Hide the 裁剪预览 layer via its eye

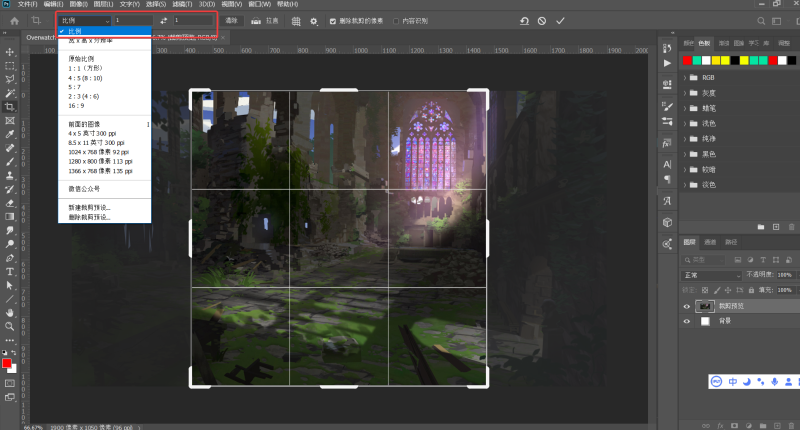[687, 306]
